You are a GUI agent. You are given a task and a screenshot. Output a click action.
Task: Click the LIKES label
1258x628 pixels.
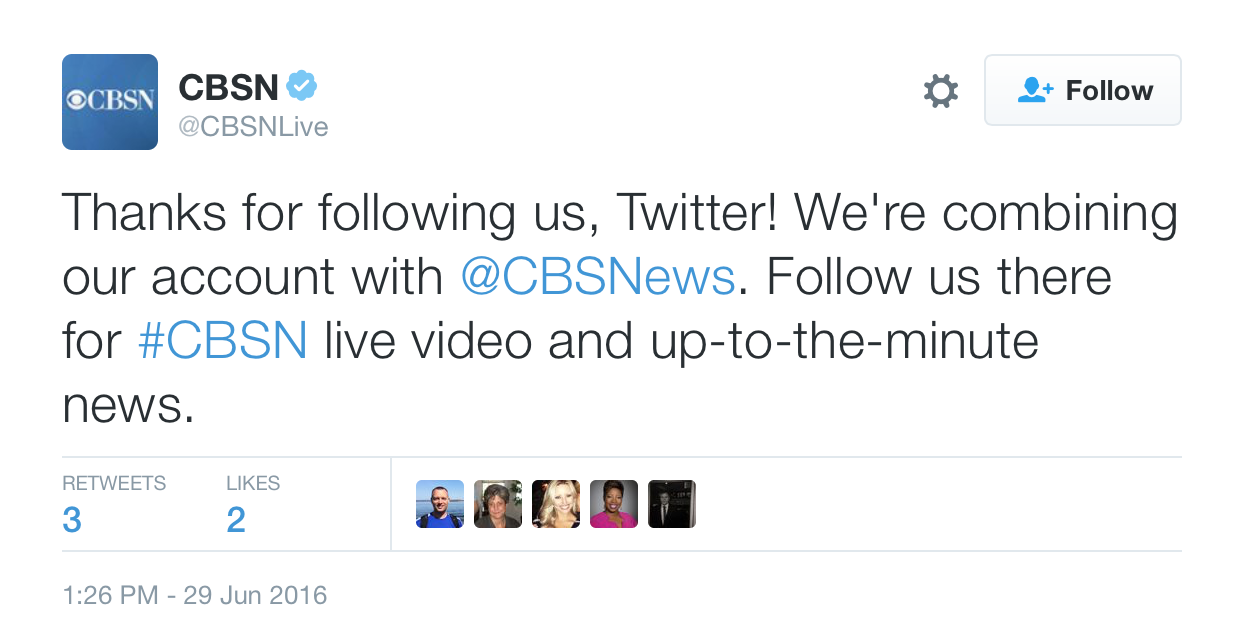(253, 483)
